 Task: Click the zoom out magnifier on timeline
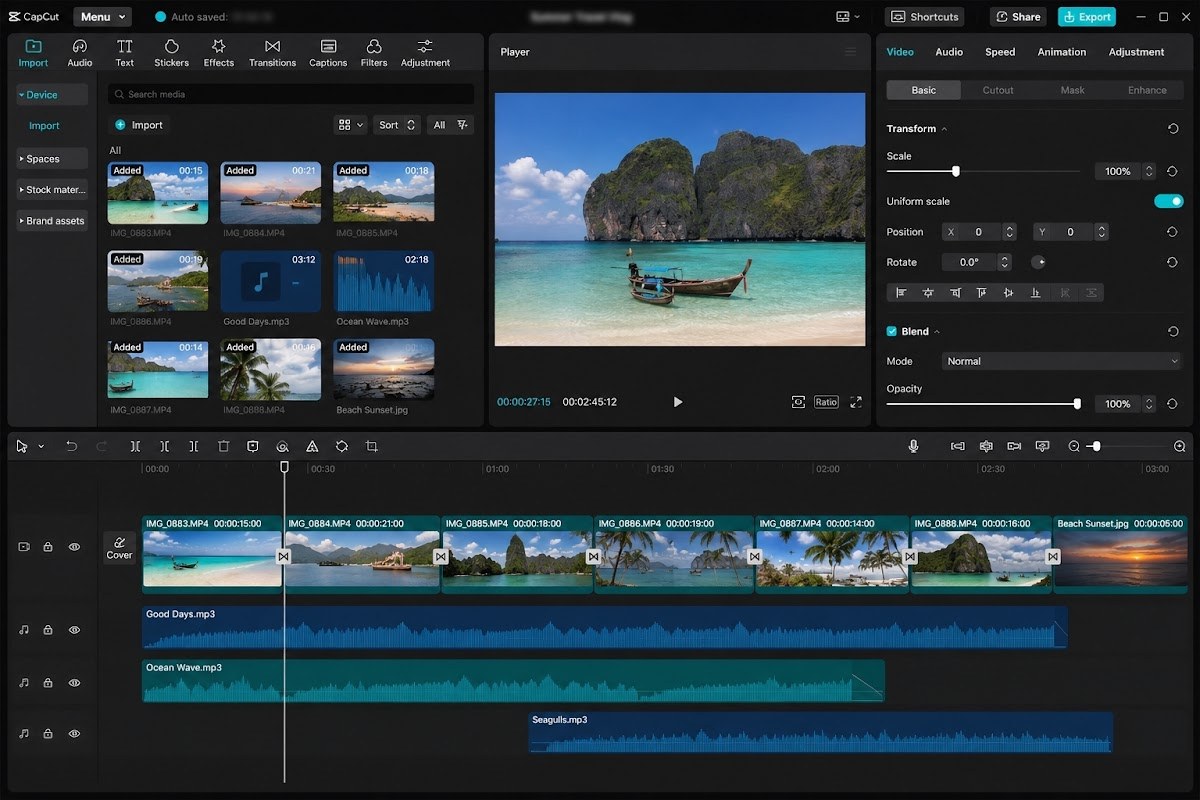tap(1074, 446)
